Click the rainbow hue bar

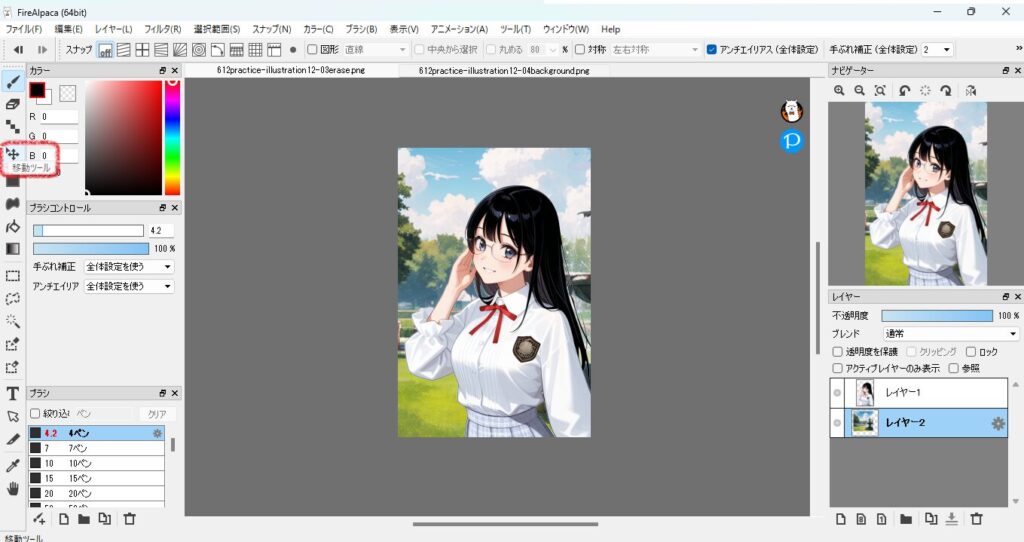172,138
